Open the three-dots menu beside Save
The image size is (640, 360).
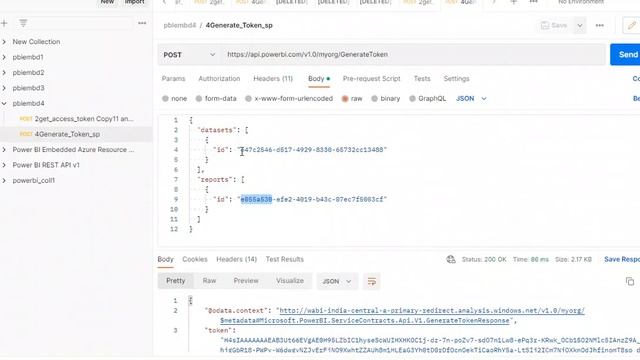[x=599, y=25]
